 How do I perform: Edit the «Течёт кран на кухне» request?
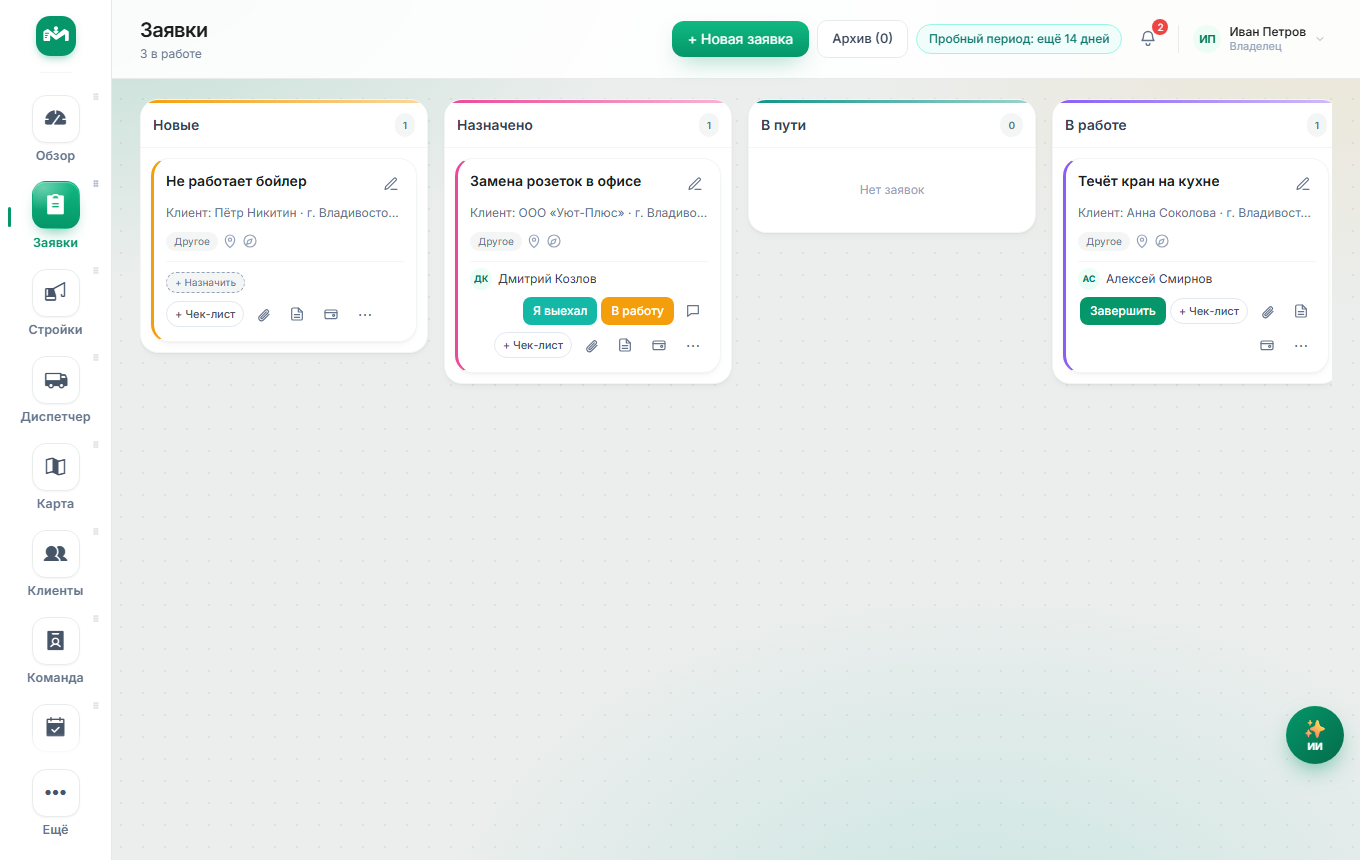1303,184
